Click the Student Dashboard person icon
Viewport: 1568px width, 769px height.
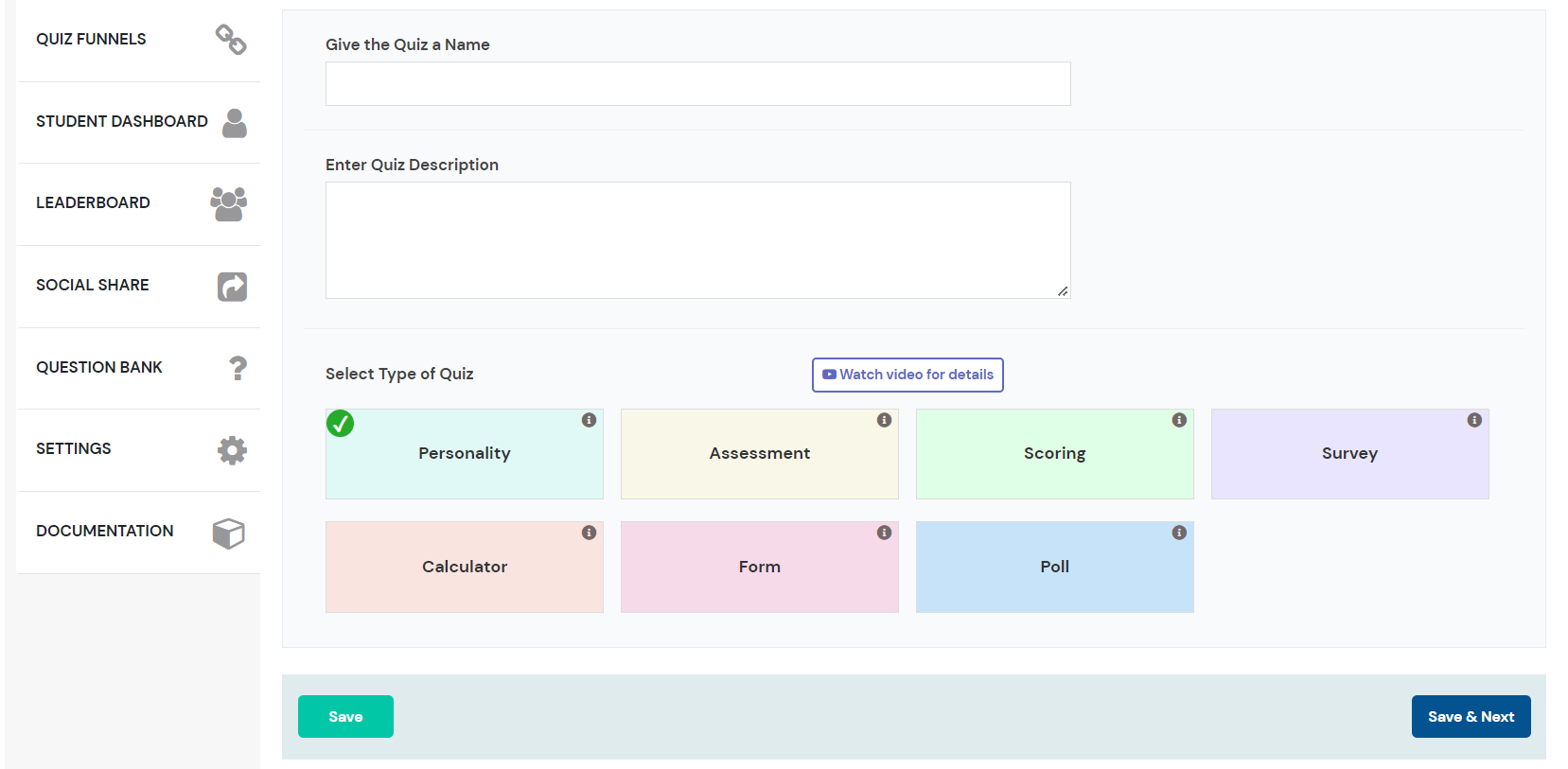(x=235, y=123)
